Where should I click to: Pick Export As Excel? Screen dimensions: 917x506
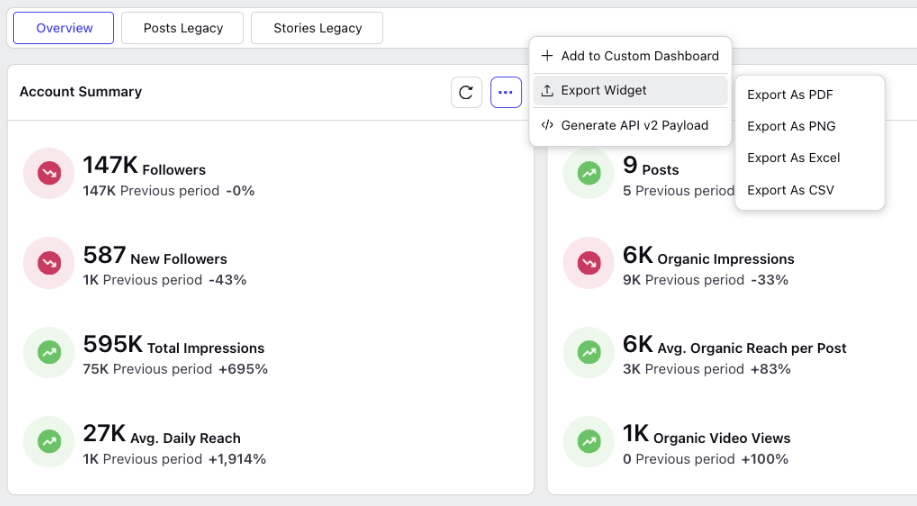click(793, 158)
